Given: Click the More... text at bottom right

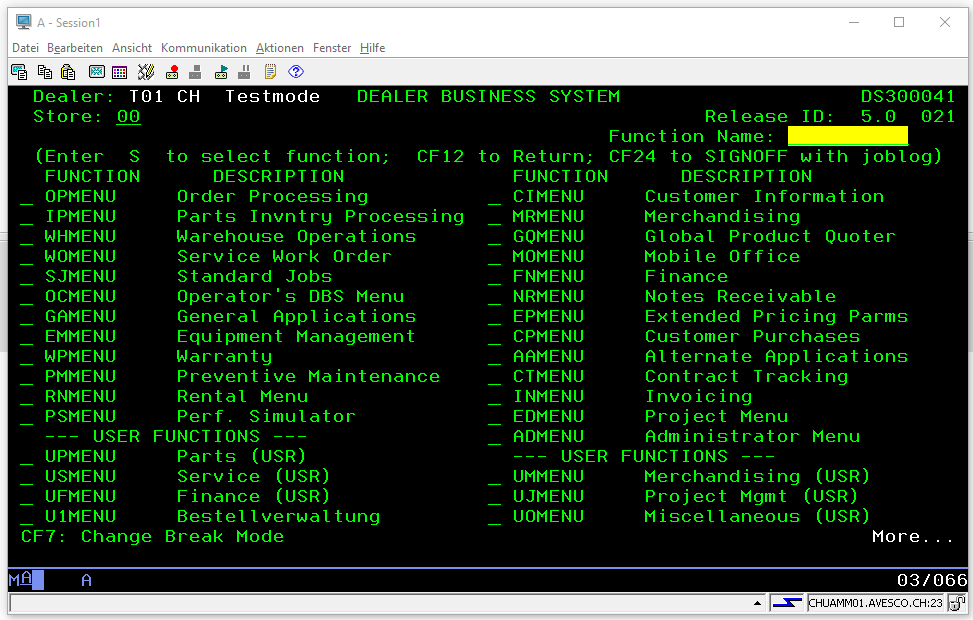Looking at the screenshot, I should 912,537.
